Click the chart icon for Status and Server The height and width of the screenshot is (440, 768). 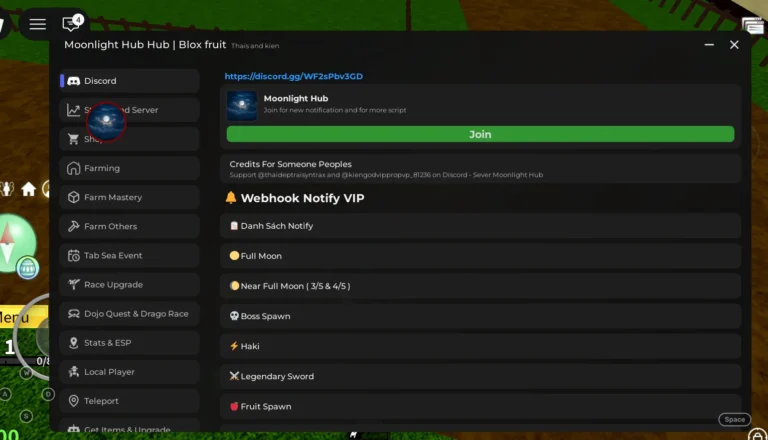pos(73,110)
